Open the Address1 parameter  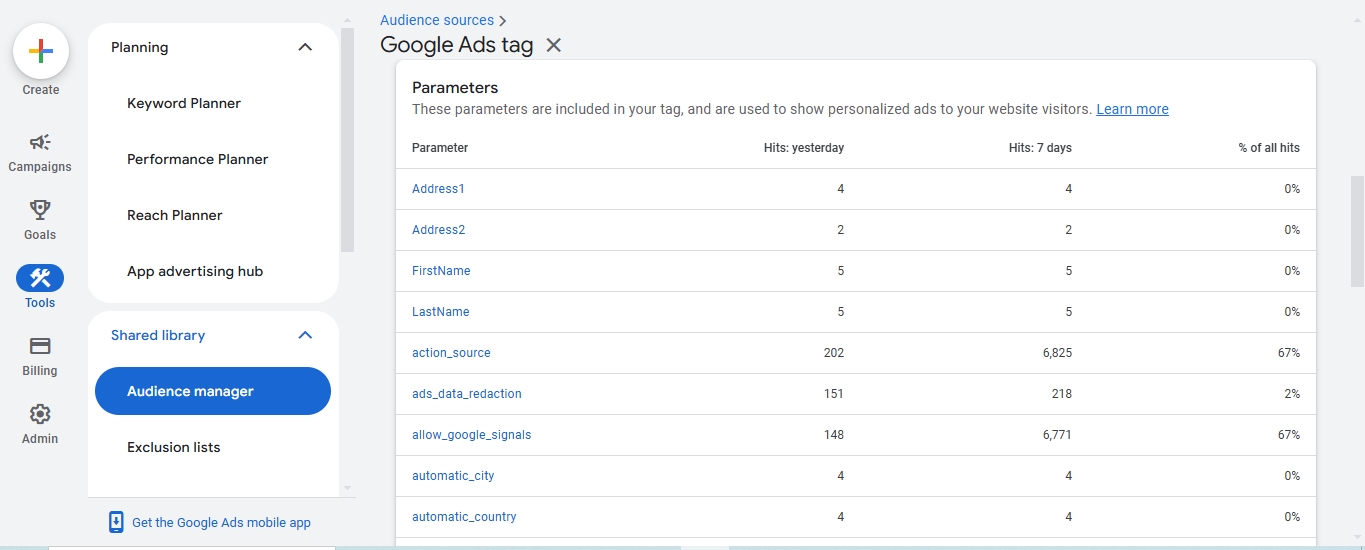pos(438,189)
